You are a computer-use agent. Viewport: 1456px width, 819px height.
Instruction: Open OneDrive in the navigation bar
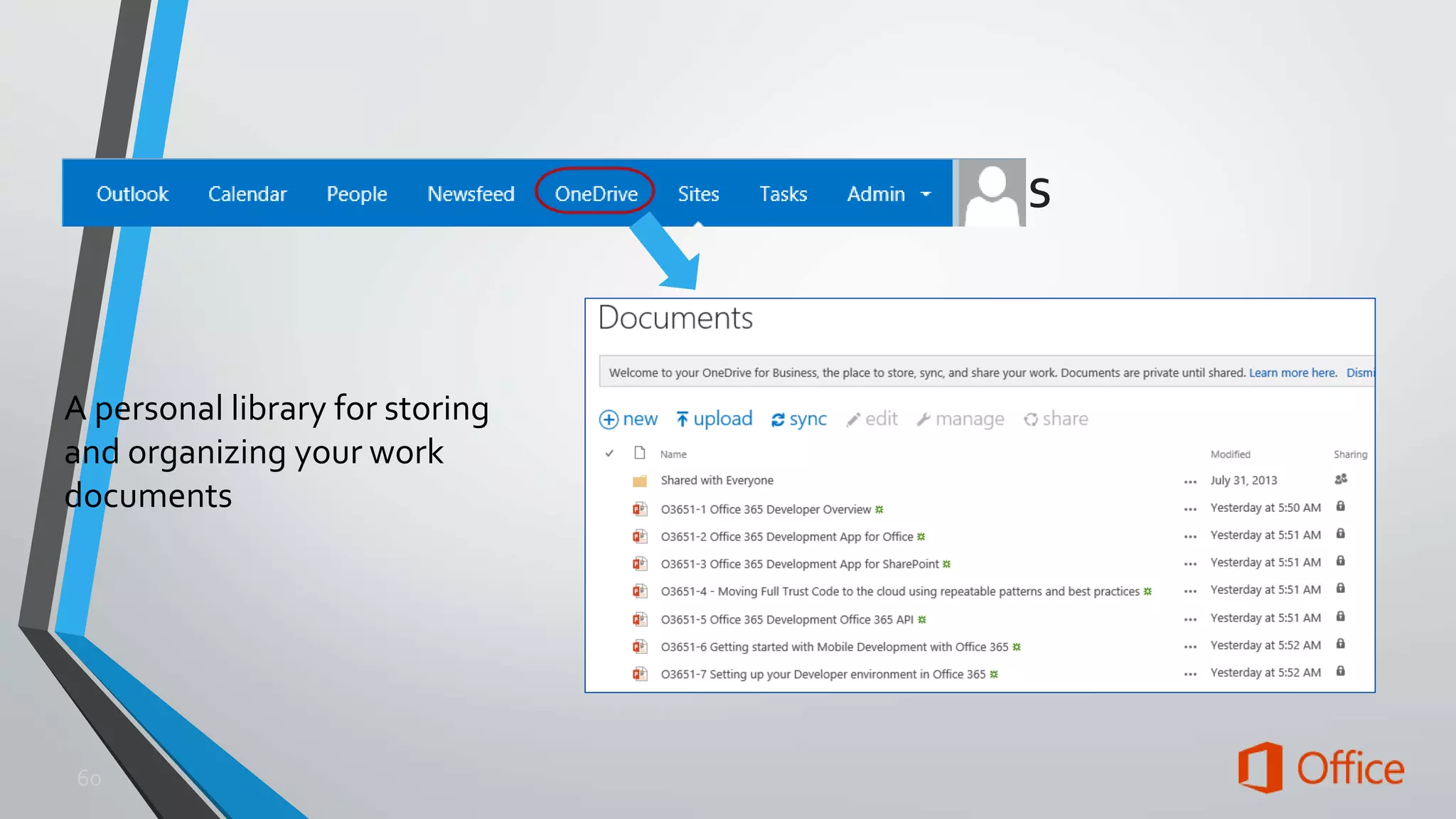[596, 194]
